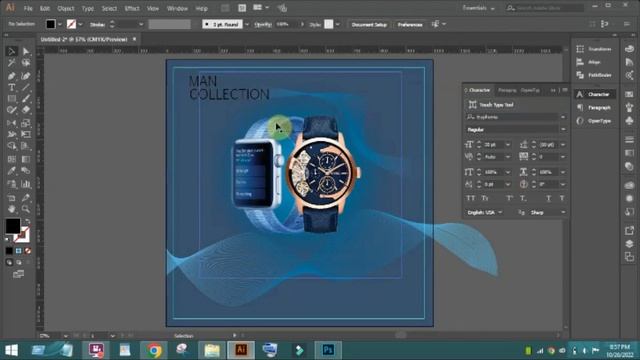Viewport: 640px width, 360px height.
Task: Select the Rectangle tool
Action: pyautogui.click(x=11, y=99)
